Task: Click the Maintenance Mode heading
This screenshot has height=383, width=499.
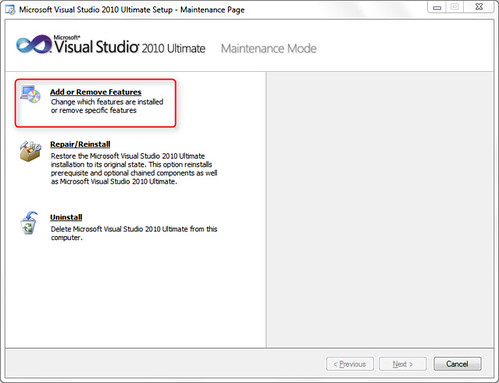Action: (269, 49)
